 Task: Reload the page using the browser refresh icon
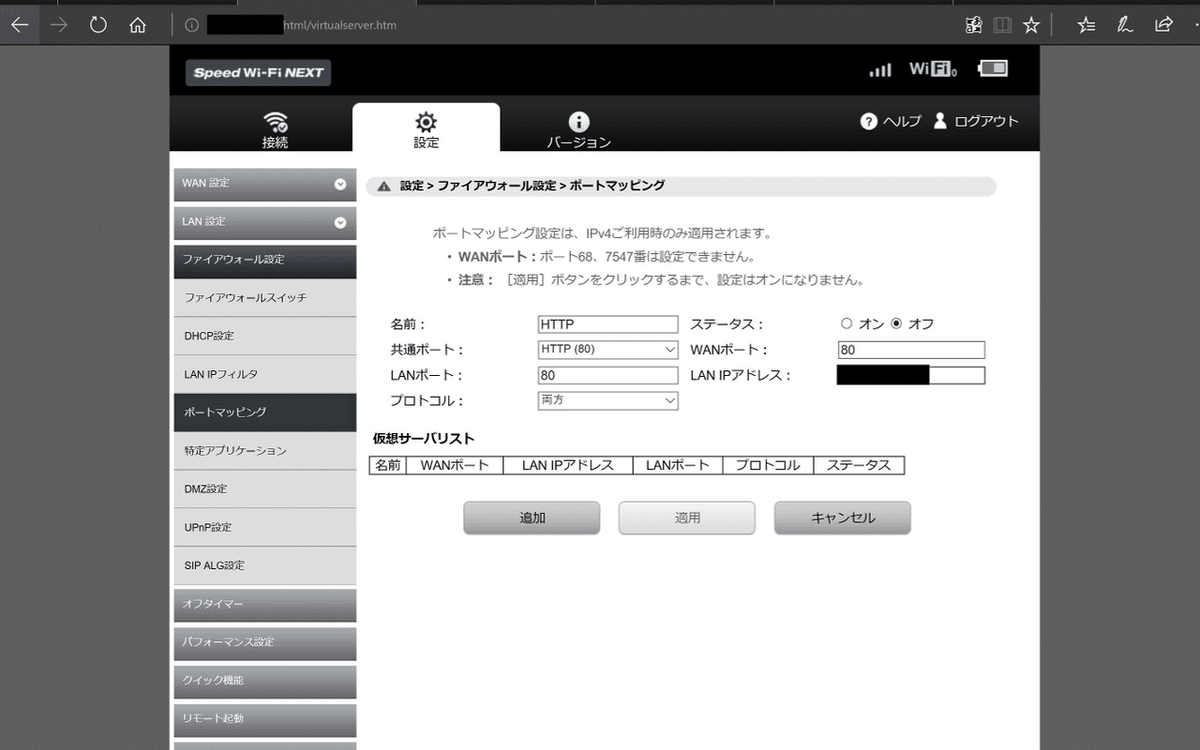(97, 25)
